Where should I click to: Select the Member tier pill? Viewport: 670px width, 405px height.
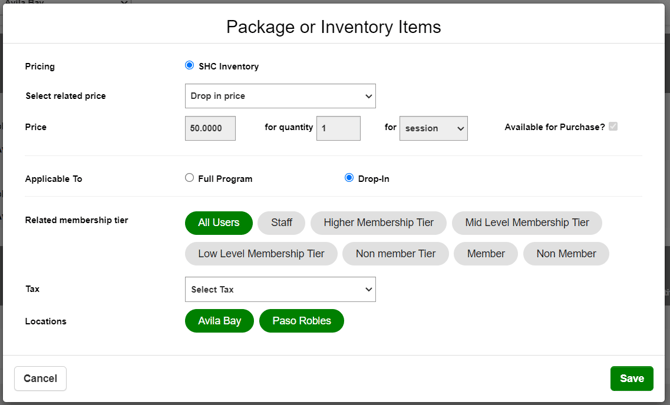pyautogui.click(x=486, y=254)
